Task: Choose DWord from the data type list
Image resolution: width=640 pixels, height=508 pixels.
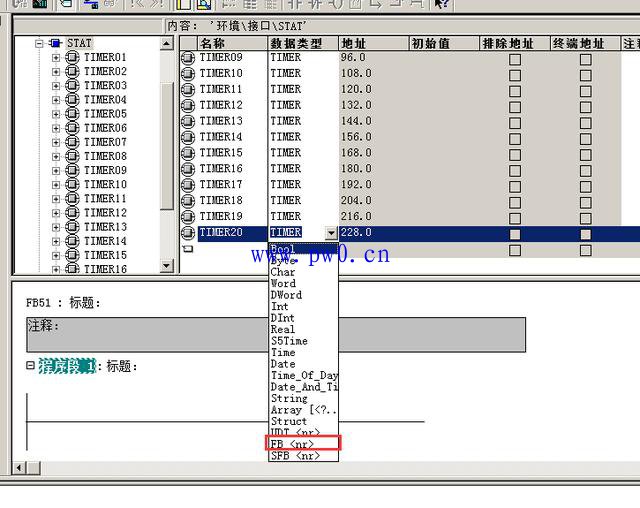Action: point(303,295)
